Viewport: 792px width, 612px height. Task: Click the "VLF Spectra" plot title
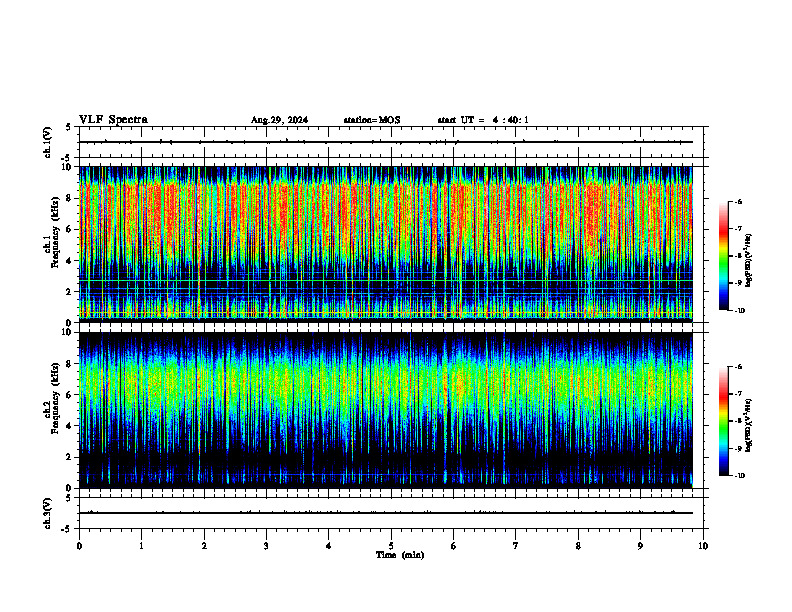coord(113,120)
